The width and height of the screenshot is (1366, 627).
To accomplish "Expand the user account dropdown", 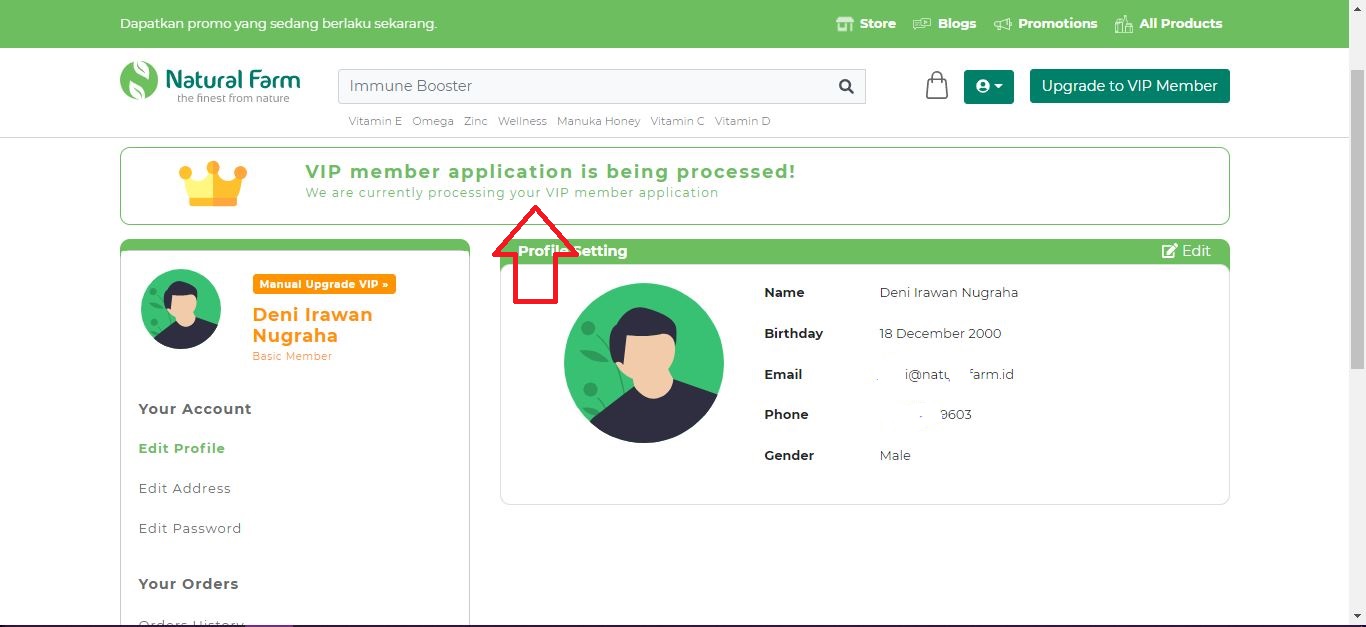I will click(x=988, y=86).
